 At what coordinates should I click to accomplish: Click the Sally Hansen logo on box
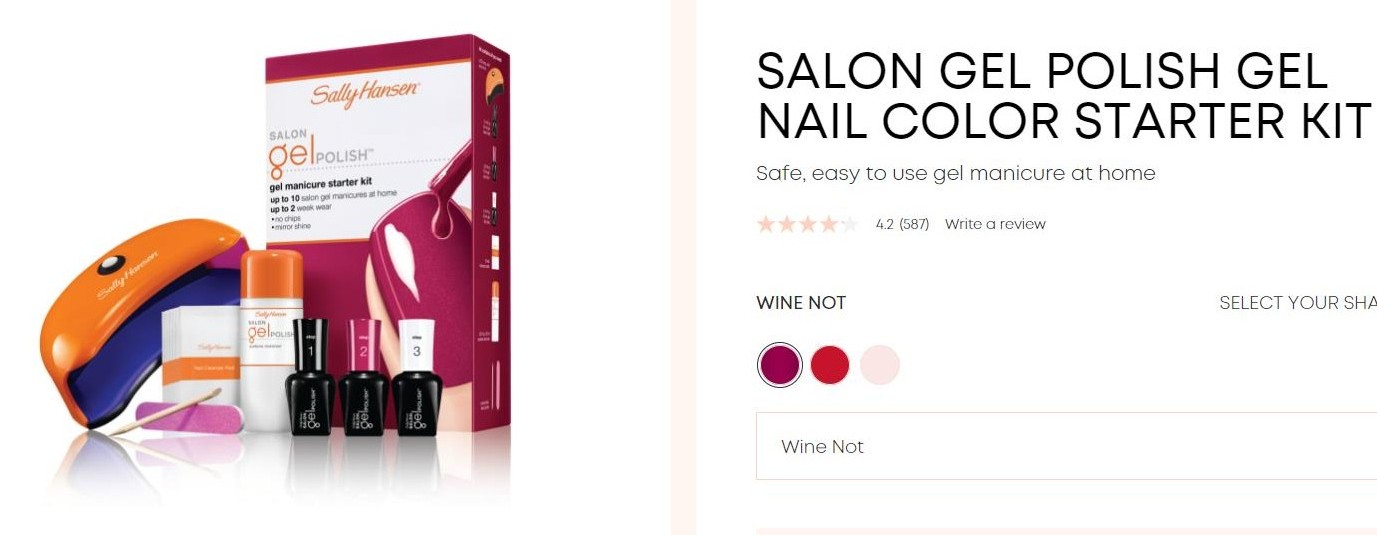point(365,95)
